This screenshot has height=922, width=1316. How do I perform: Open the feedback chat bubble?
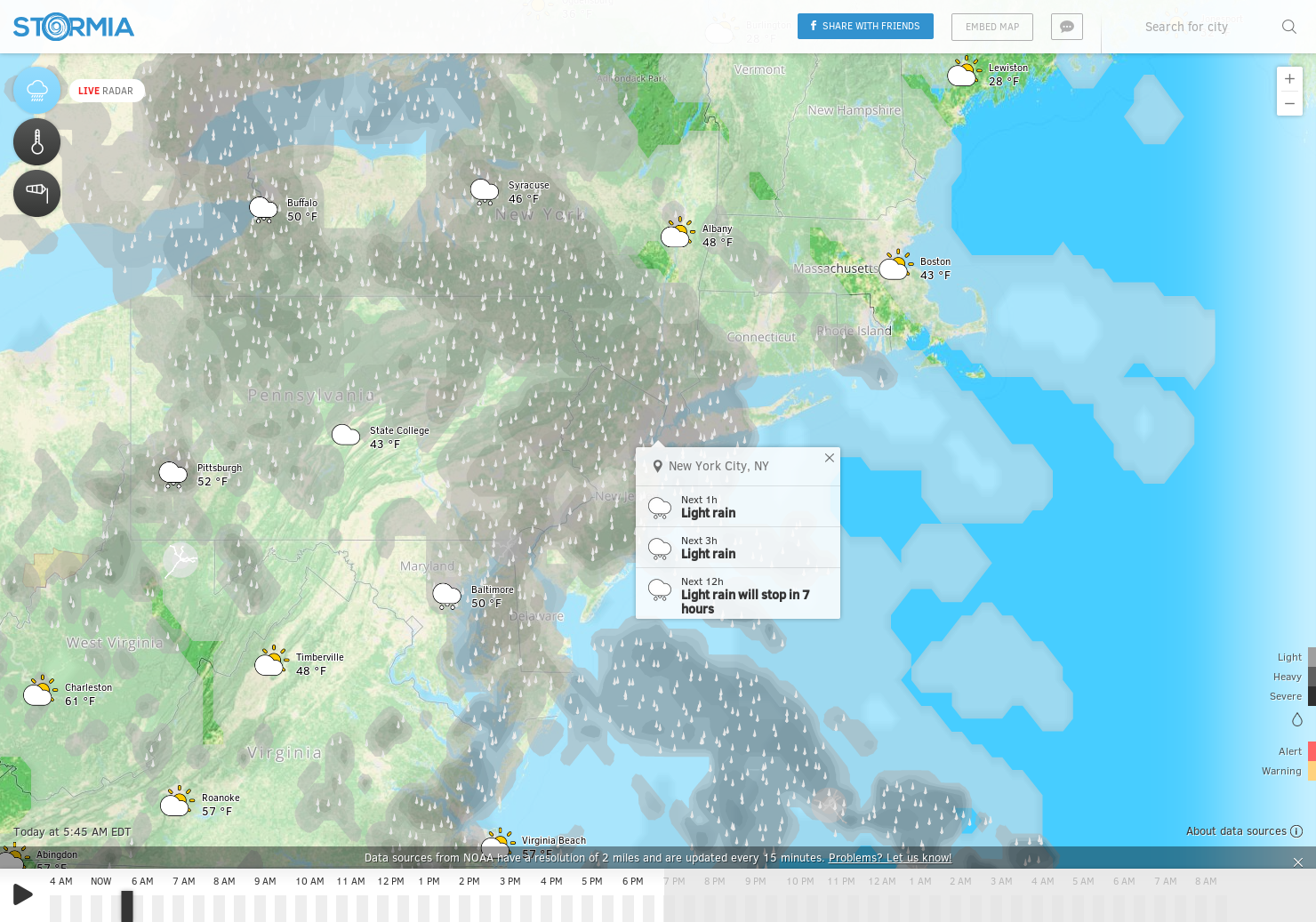1067,27
